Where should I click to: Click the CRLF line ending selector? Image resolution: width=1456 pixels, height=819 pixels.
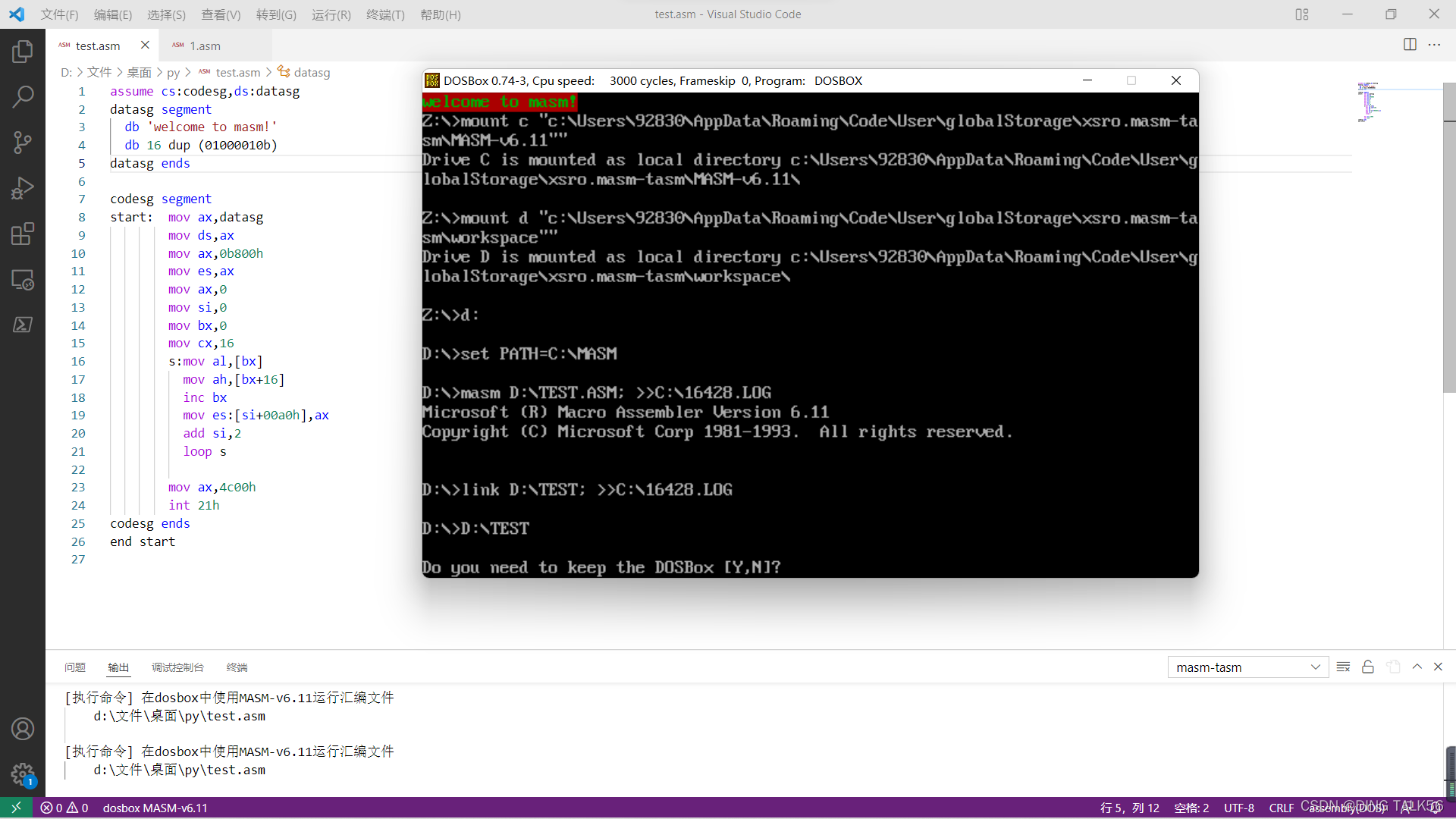click(1281, 808)
